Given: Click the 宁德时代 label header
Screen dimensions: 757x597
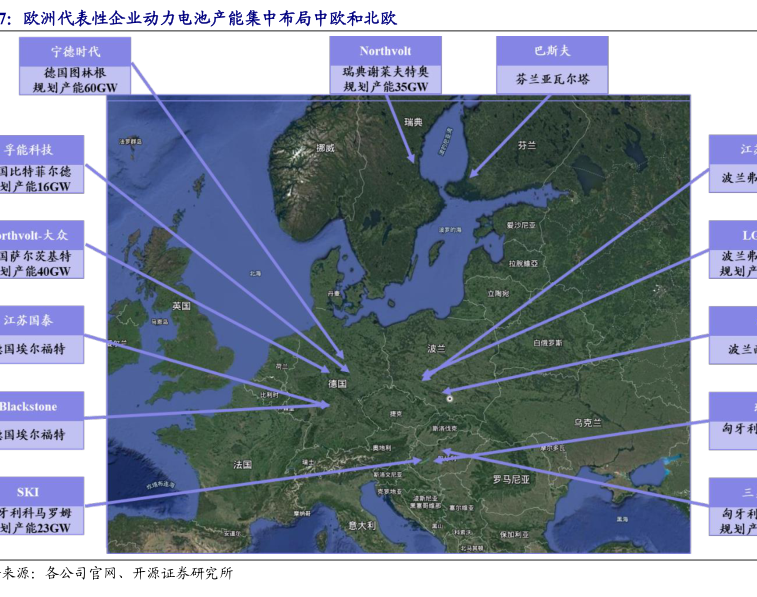Looking at the screenshot, I should (x=75, y=51).
